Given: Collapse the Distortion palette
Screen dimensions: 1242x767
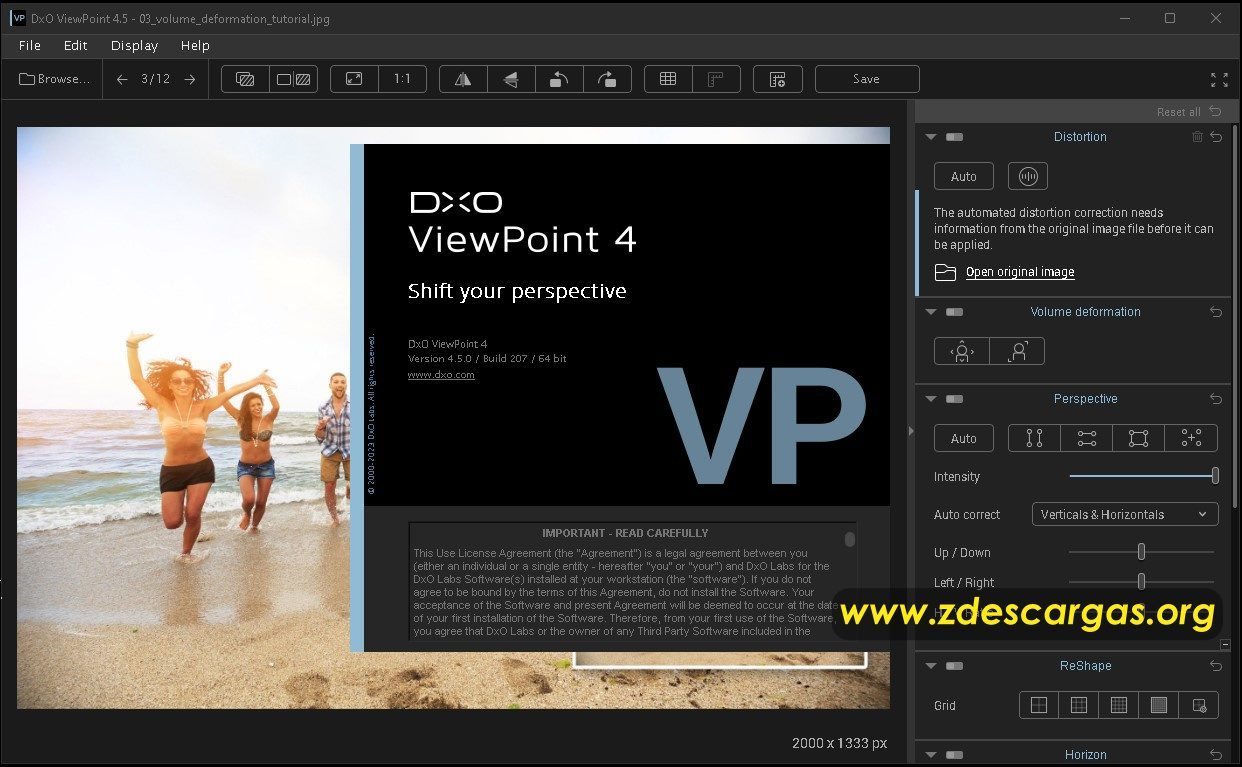Looking at the screenshot, I should tap(931, 137).
